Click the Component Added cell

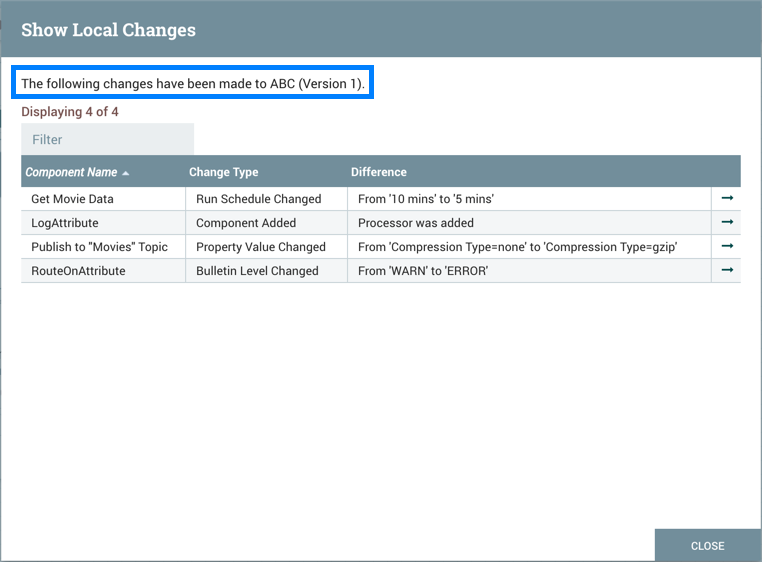point(246,223)
